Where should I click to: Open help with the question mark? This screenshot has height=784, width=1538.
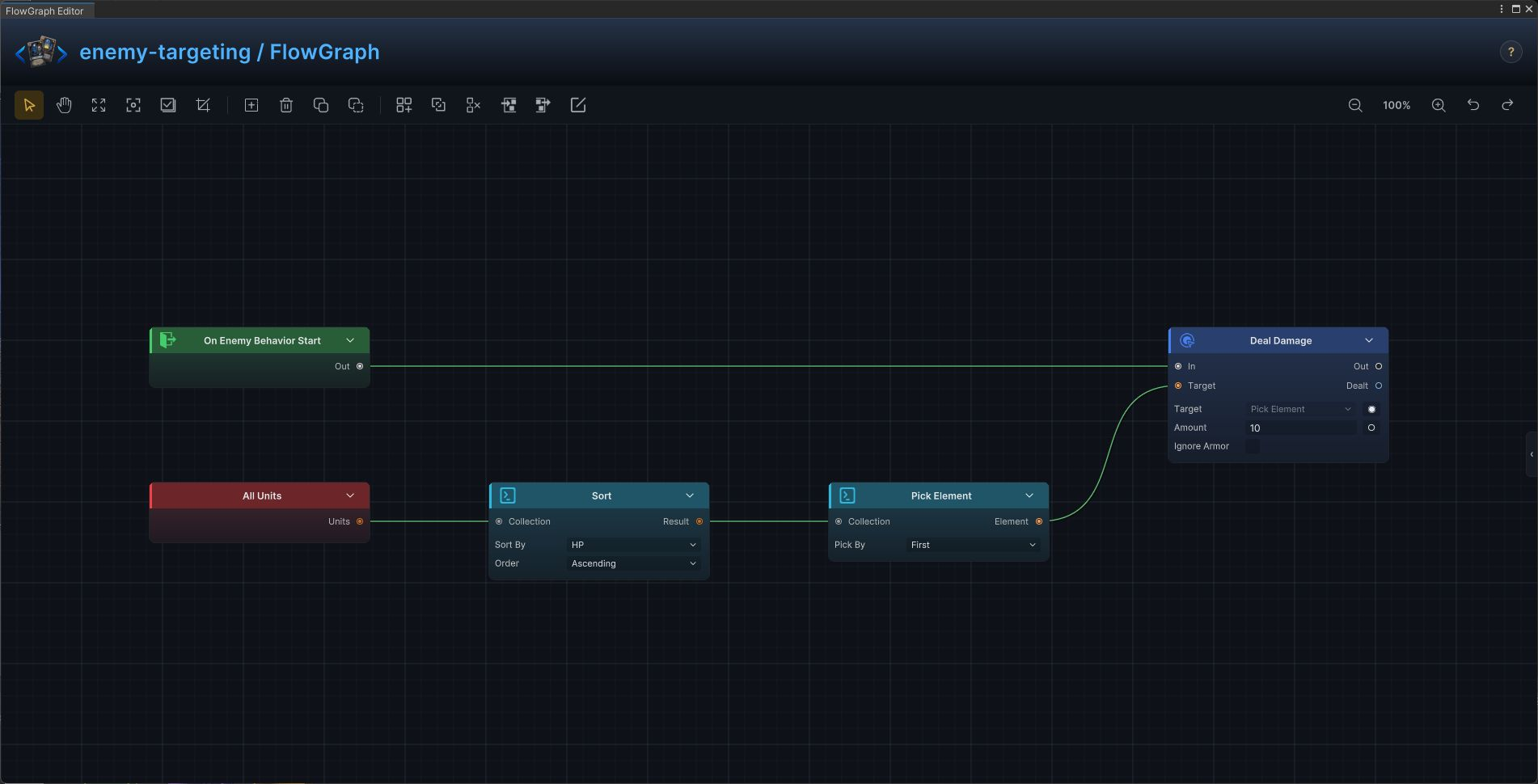1511,52
